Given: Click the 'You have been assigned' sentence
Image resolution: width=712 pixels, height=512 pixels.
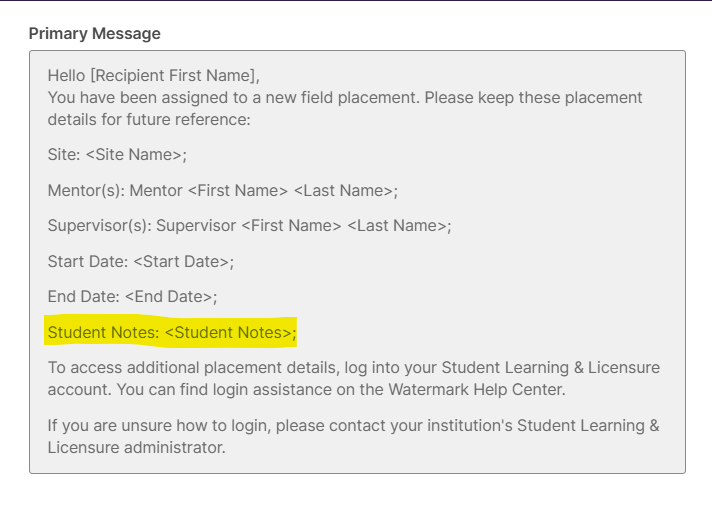Looking at the screenshot, I should click(x=345, y=108).
